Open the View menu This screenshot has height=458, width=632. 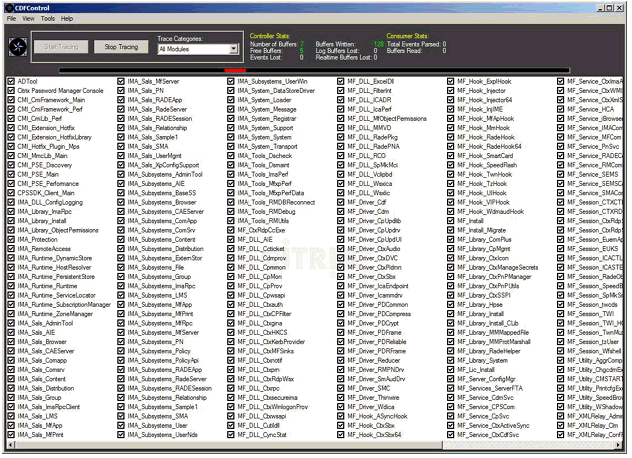29,19
